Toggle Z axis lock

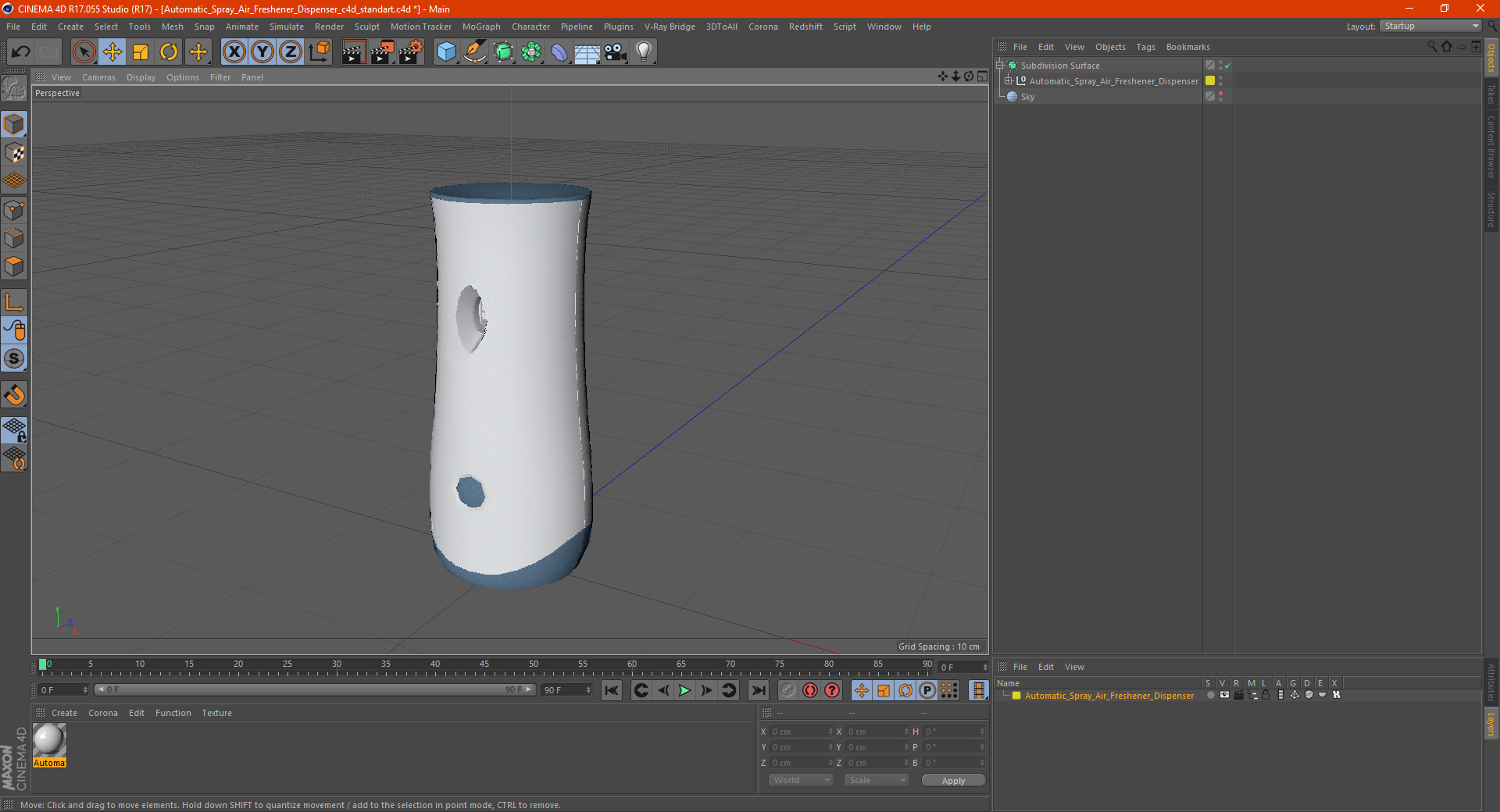point(291,52)
